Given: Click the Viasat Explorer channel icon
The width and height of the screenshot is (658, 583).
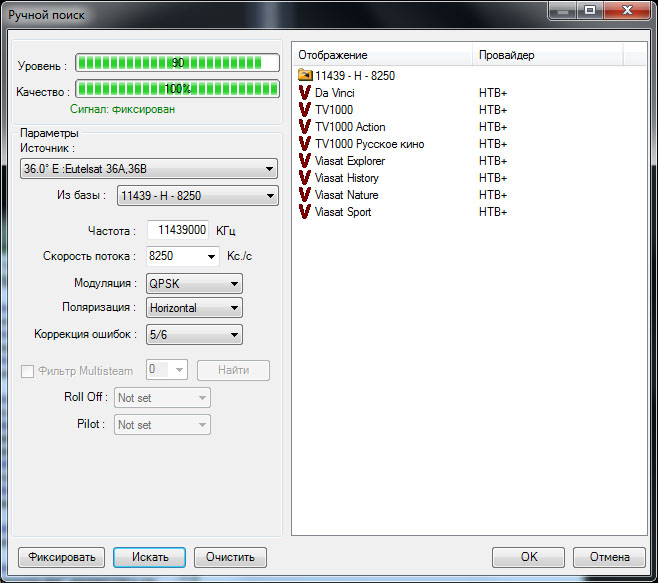Looking at the screenshot, I should coord(305,161).
